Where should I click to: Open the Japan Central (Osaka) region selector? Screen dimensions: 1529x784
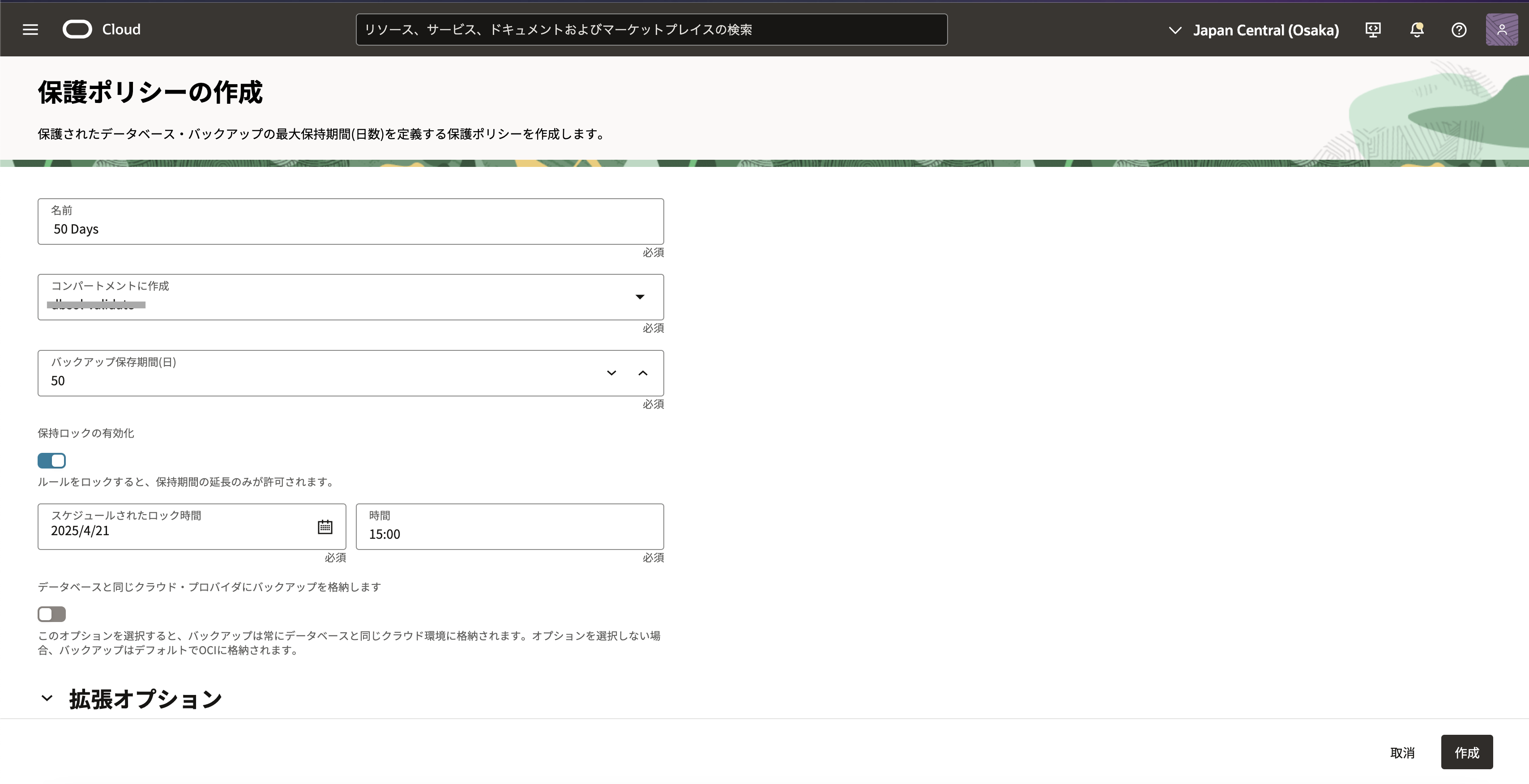click(x=1254, y=30)
